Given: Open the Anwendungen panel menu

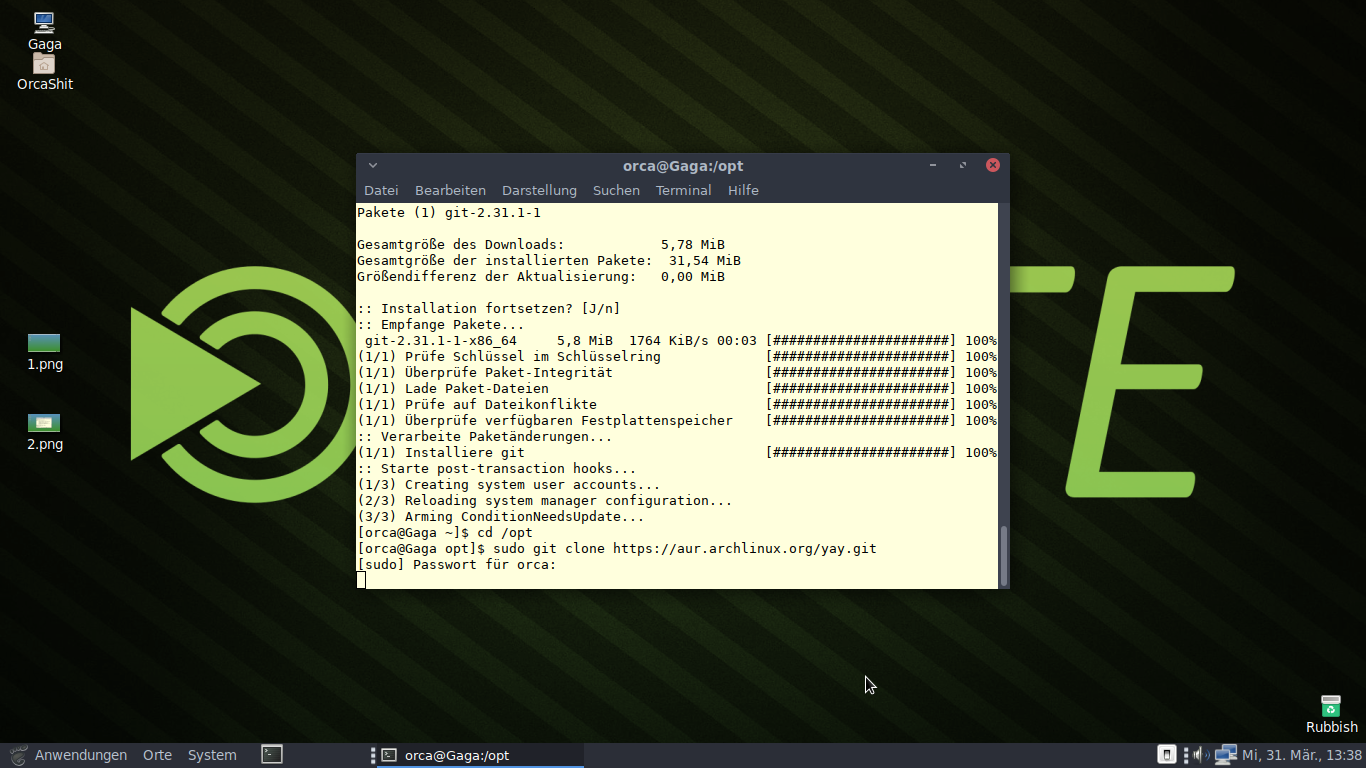Looking at the screenshot, I should click(x=81, y=755).
